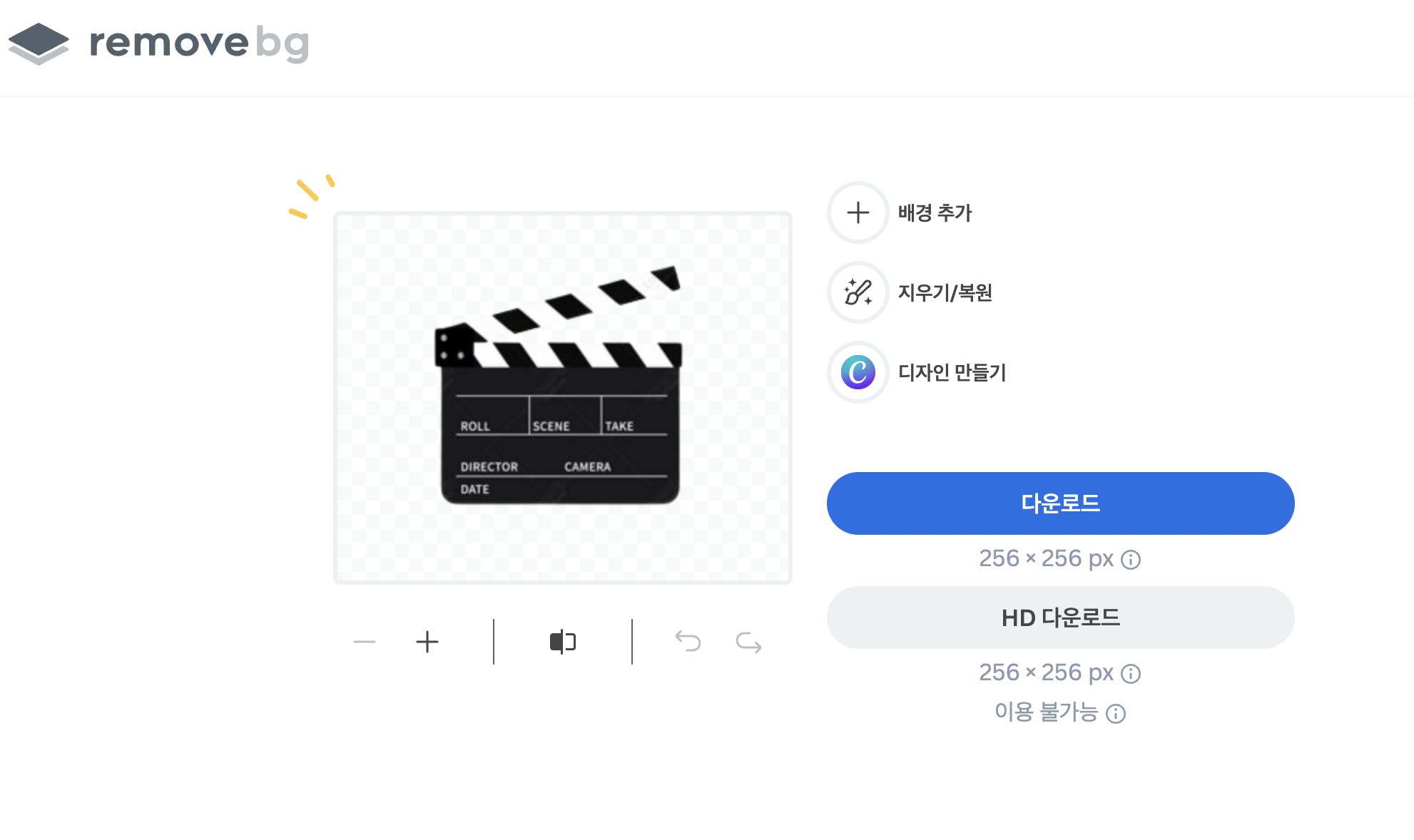This screenshot has height=840, width=1414.
Task: Zoom in with the plus icon
Action: click(427, 642)
